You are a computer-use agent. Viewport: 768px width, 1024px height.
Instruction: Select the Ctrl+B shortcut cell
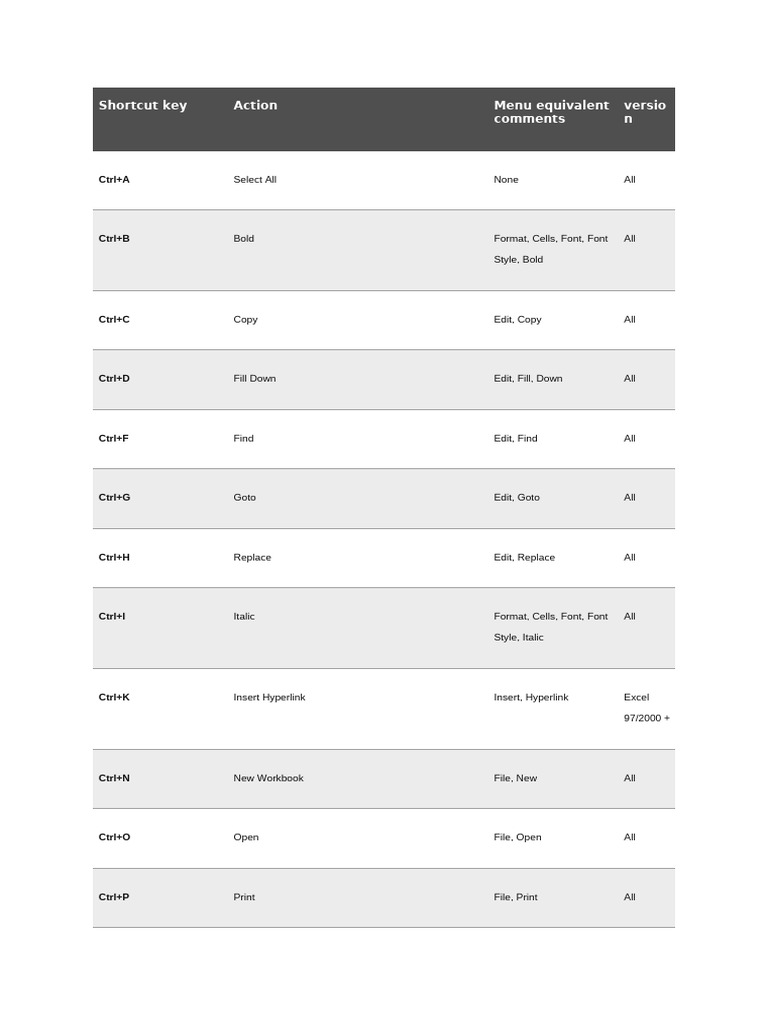click(x=114, y=239)
